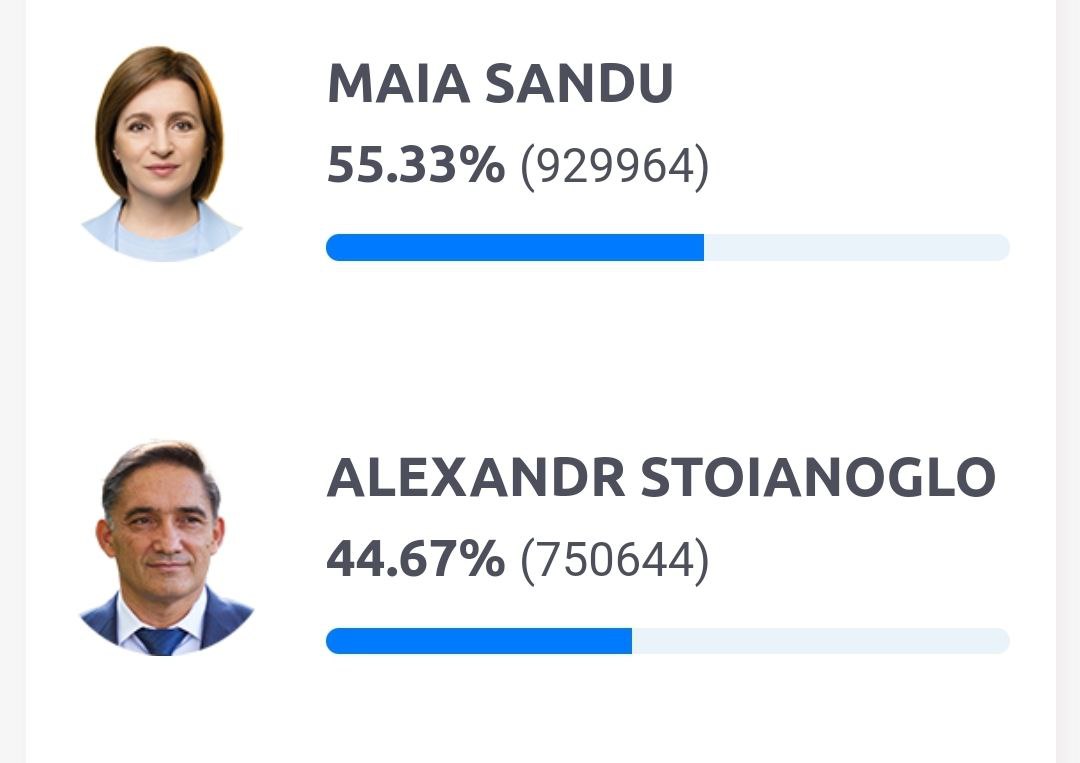This screenshot has width=1080, height=763.
Task: Click the word SANDU in the heading
Action: [x=578, y=84]
